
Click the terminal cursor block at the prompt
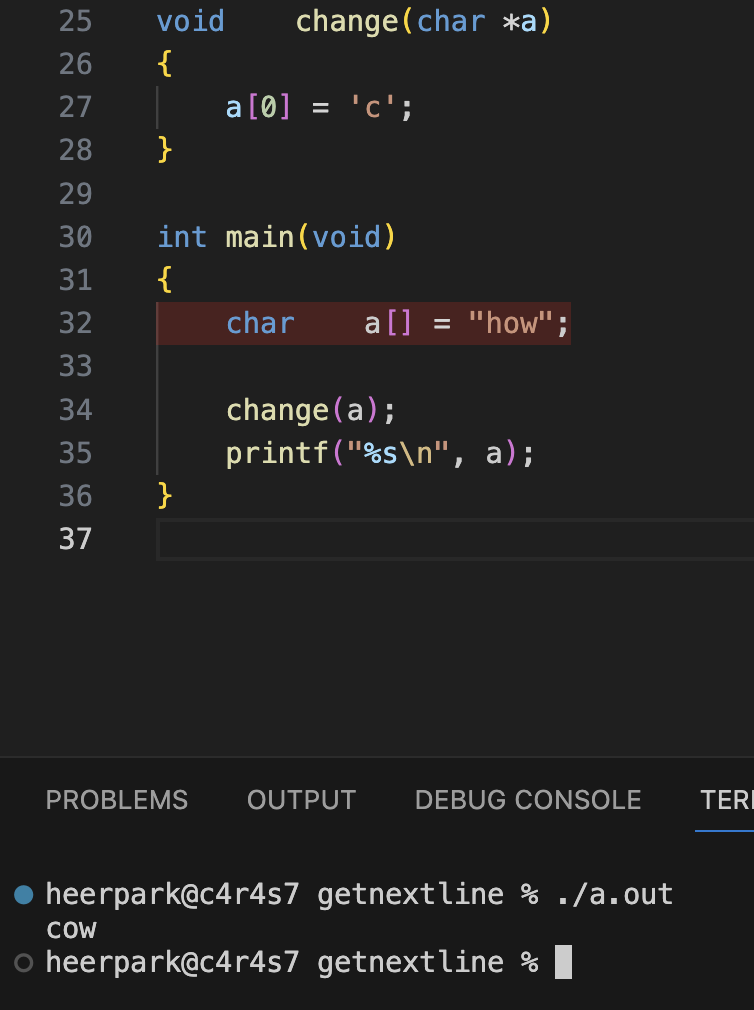(x=563, y=962)
